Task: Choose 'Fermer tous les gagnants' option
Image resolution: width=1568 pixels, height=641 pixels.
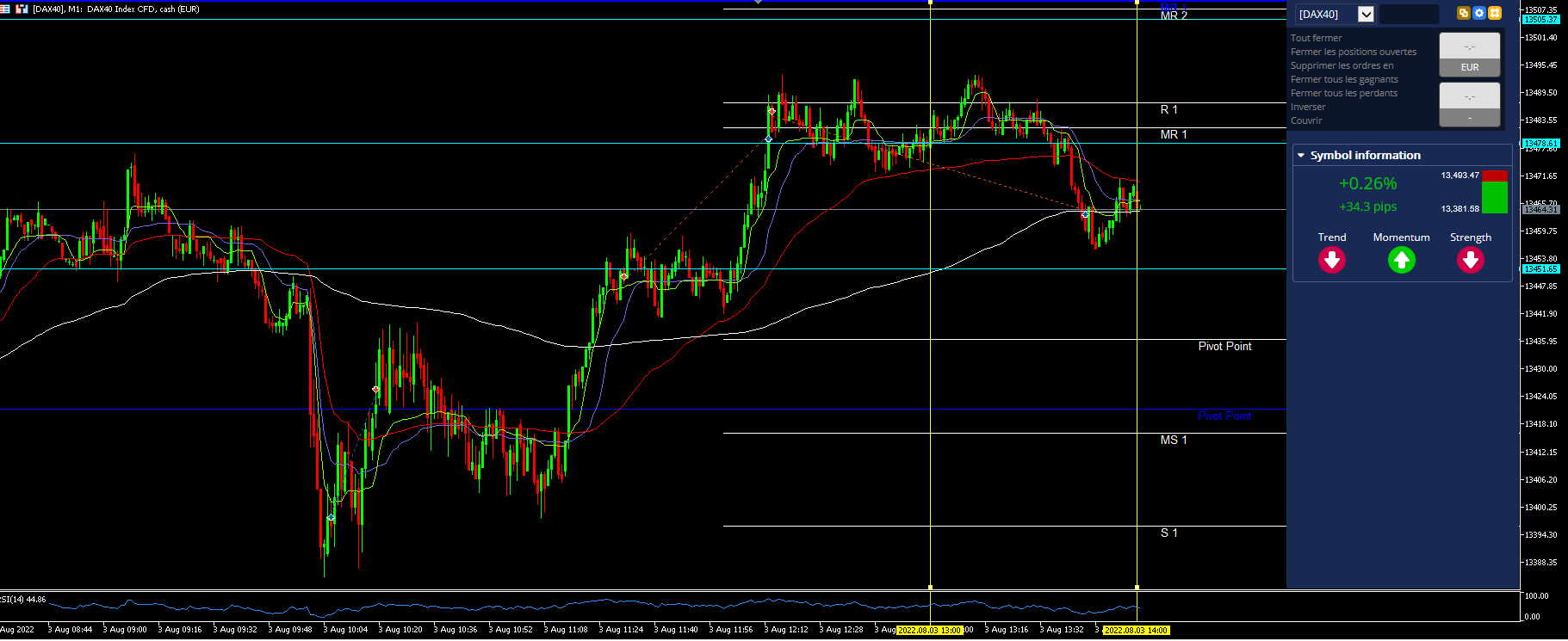Action: point(1344,79)
